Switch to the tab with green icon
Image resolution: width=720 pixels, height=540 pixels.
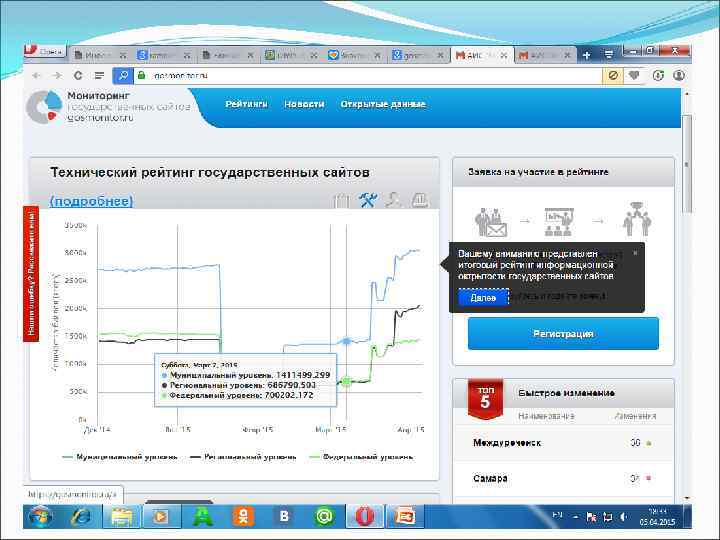pyautogui.click(x=291, y=55)
